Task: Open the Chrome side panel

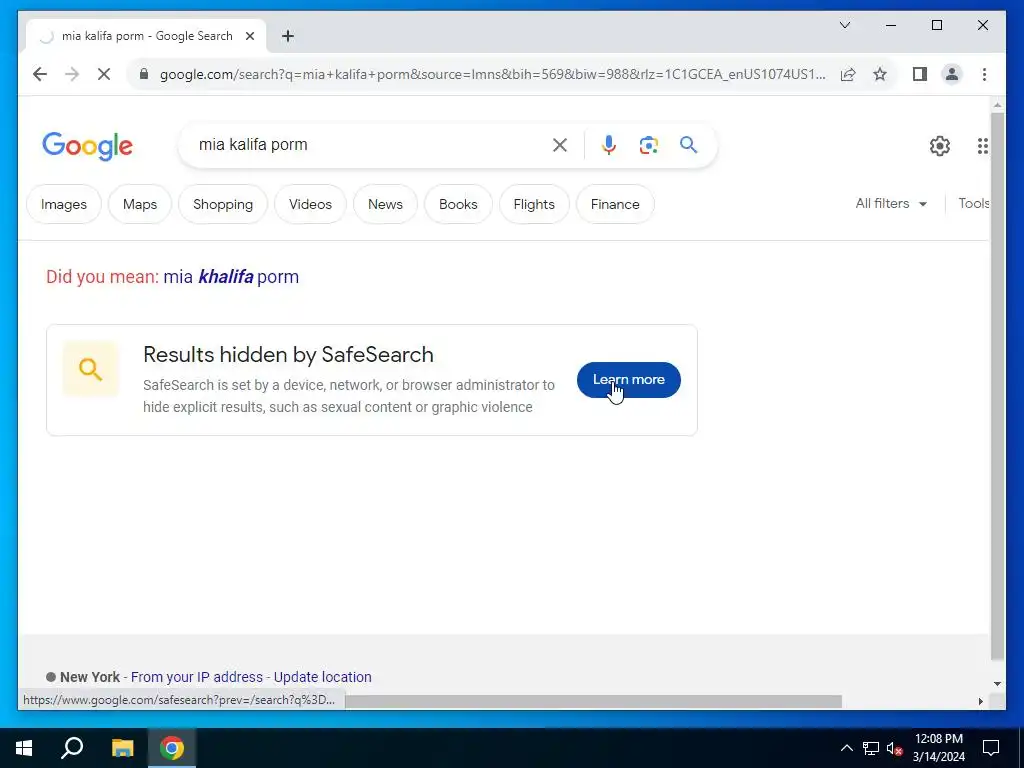Action: pos(920,74)
